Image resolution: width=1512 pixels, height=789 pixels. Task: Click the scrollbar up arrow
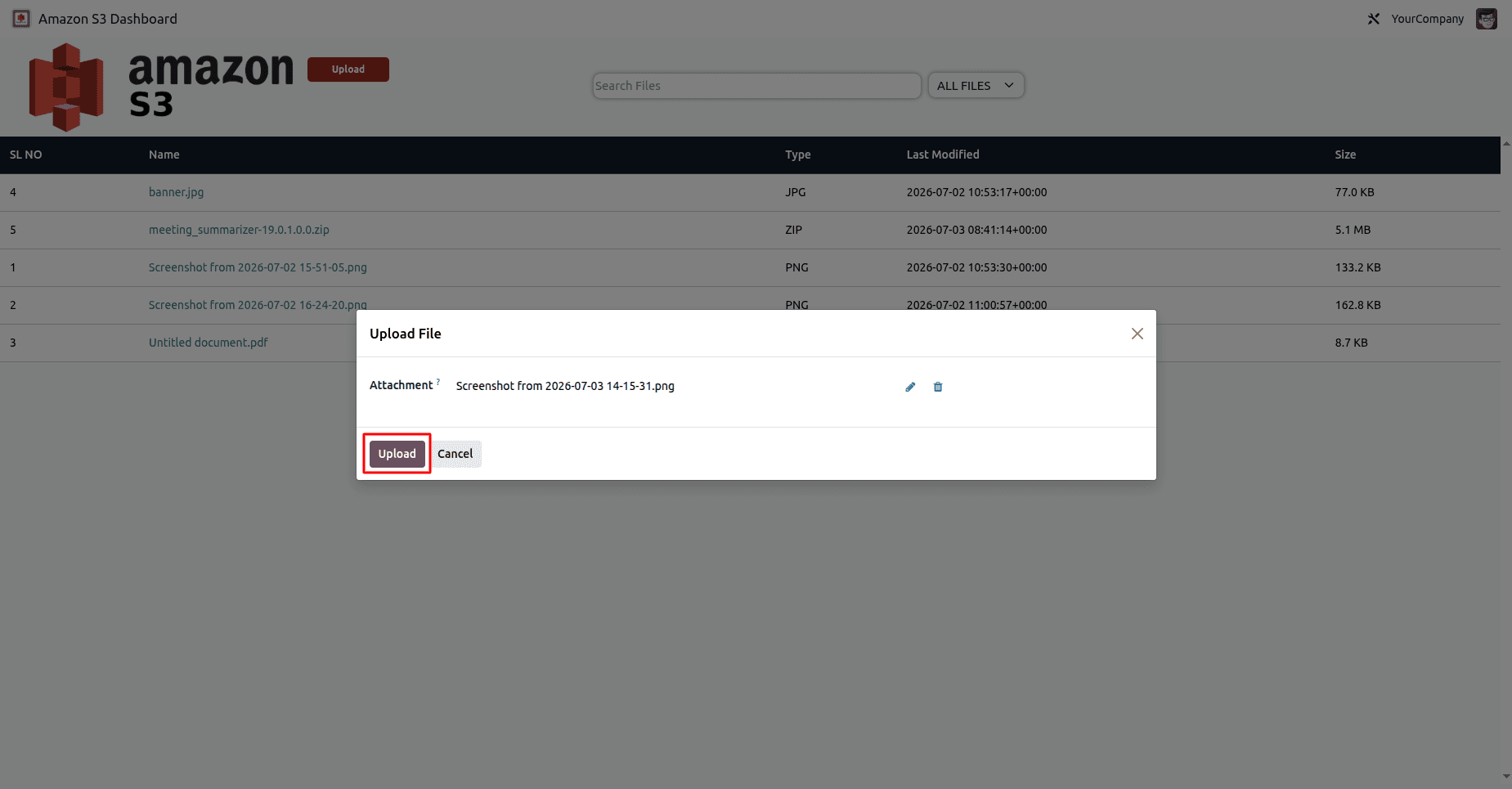pos(1506,143)
